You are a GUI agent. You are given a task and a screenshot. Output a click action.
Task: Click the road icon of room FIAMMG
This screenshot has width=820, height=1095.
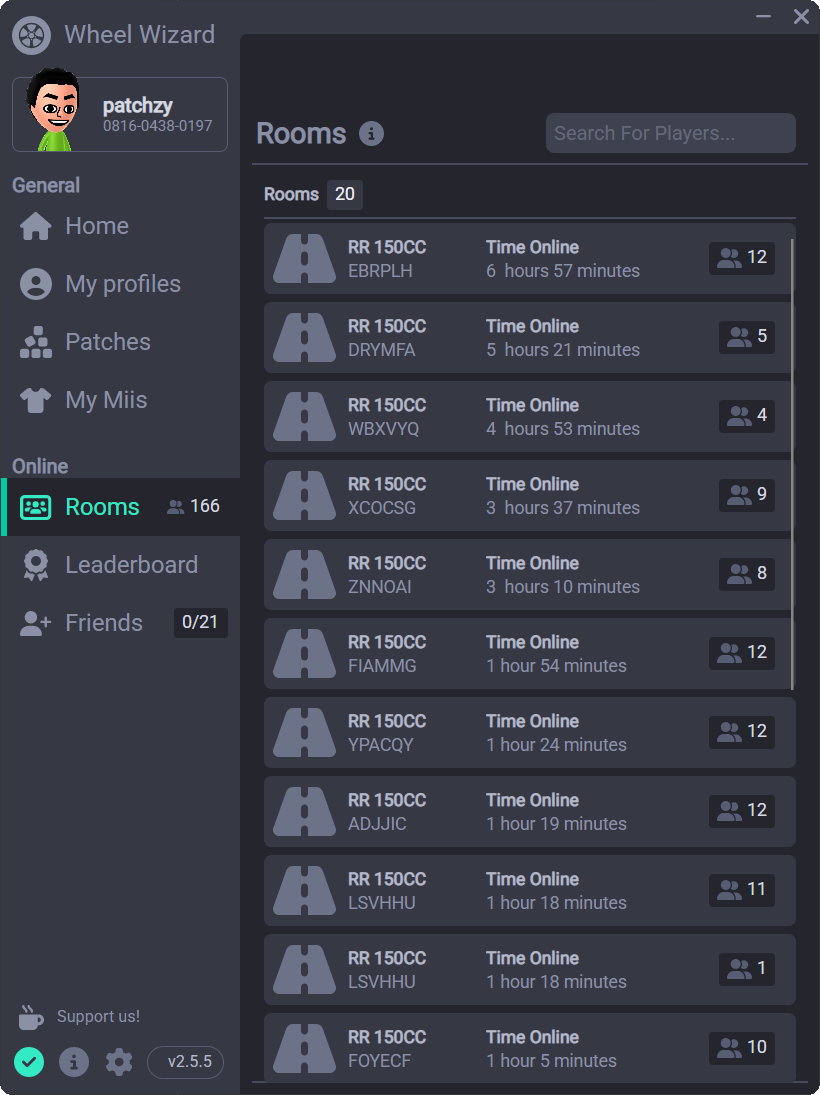305,654
